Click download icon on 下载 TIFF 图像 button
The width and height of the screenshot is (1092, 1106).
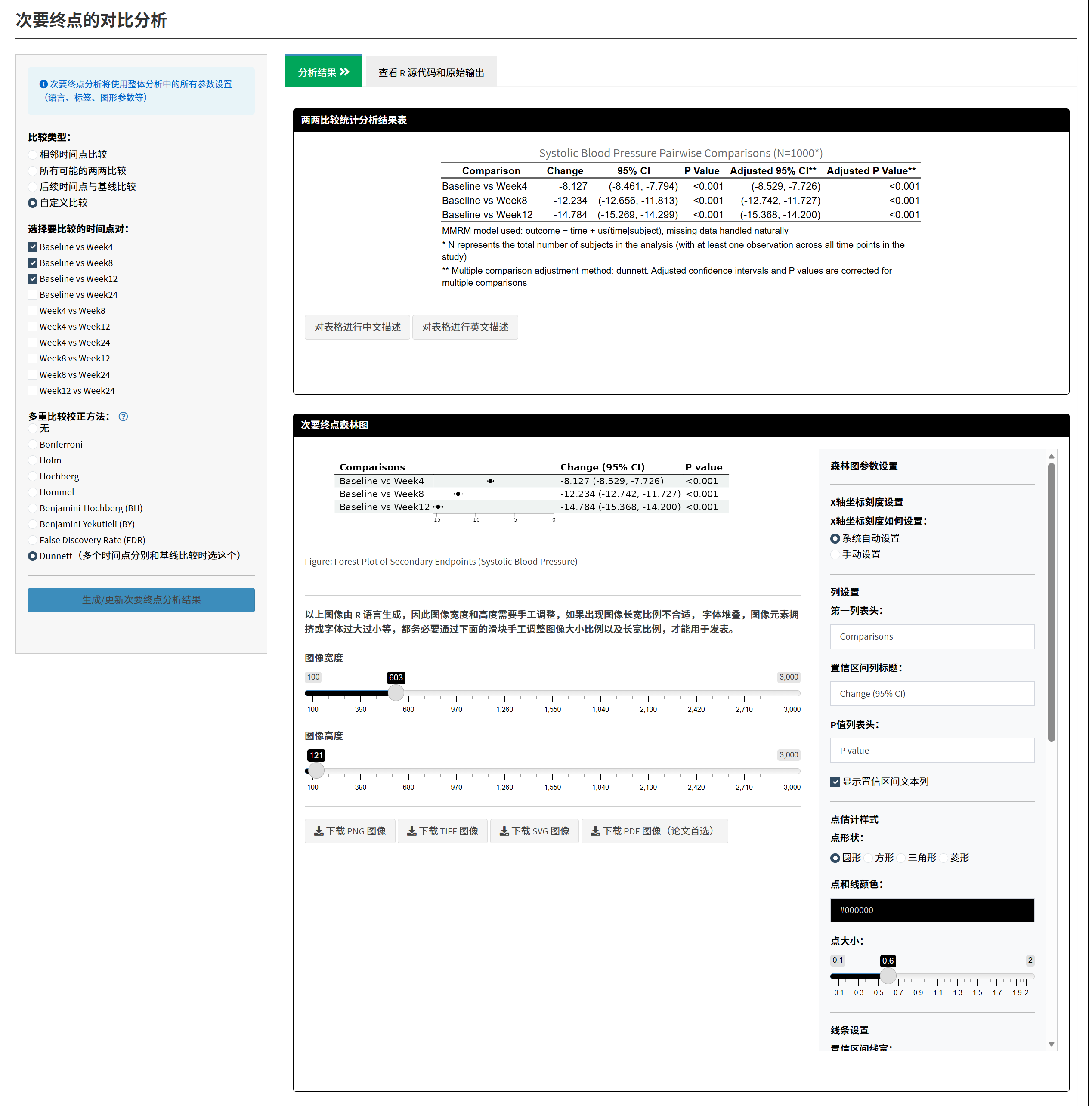411,831
